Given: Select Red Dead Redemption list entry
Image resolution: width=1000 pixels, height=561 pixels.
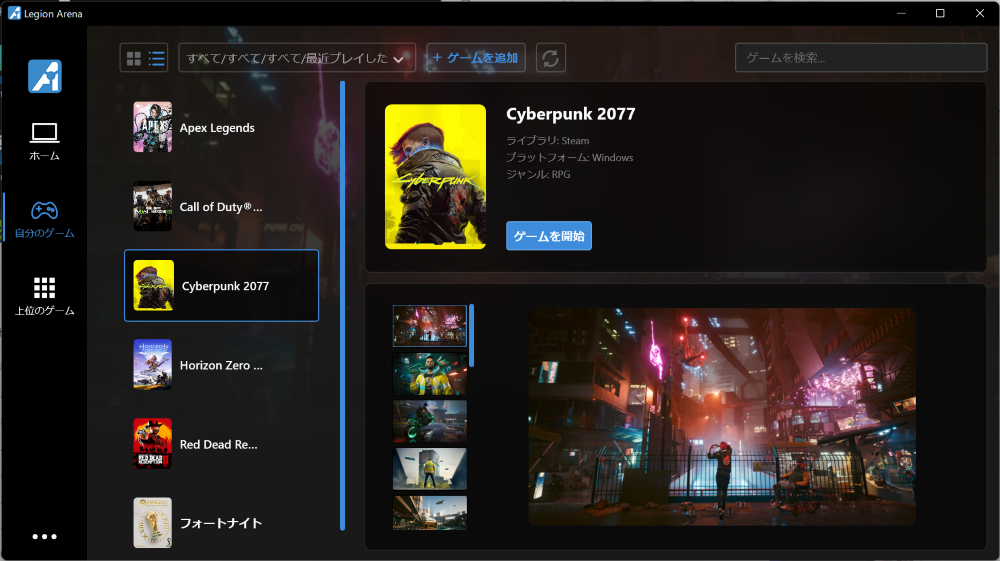Looking at the screenshot, I should [x=221, y=444].
